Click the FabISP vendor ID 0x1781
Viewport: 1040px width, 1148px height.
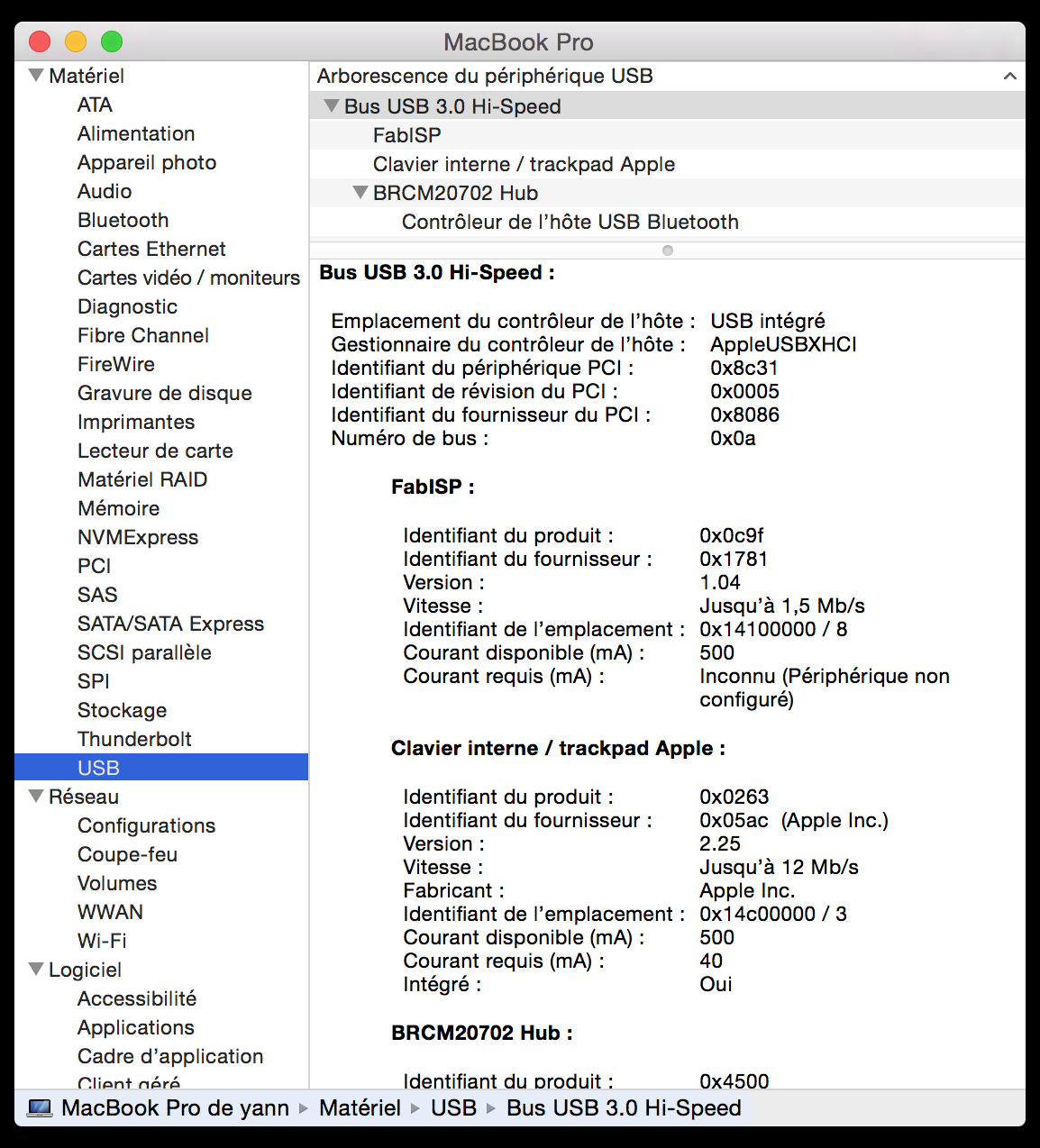[x=734, y=559]
